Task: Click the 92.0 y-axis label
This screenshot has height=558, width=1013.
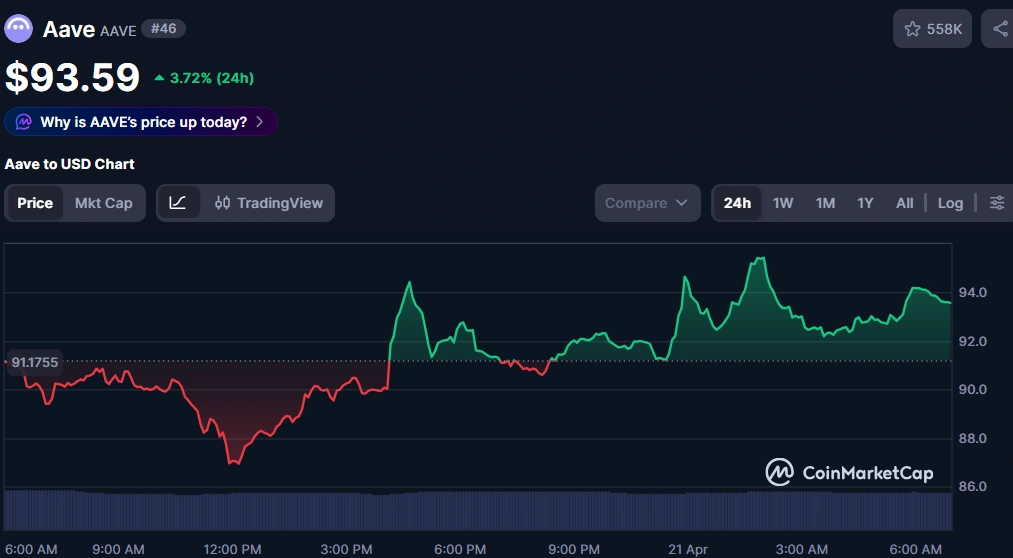Action: 972,341
